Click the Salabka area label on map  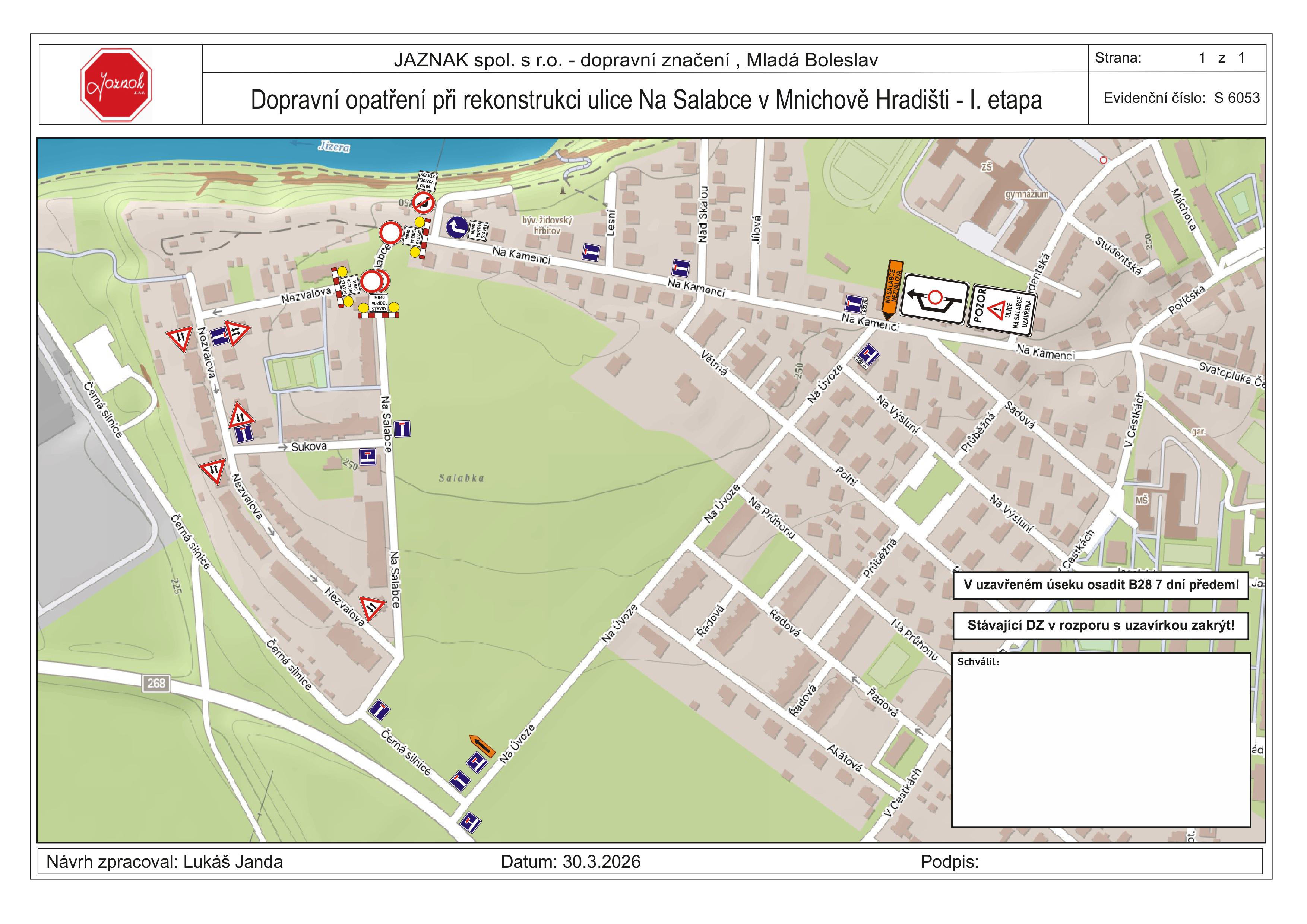tap(461, 478)
